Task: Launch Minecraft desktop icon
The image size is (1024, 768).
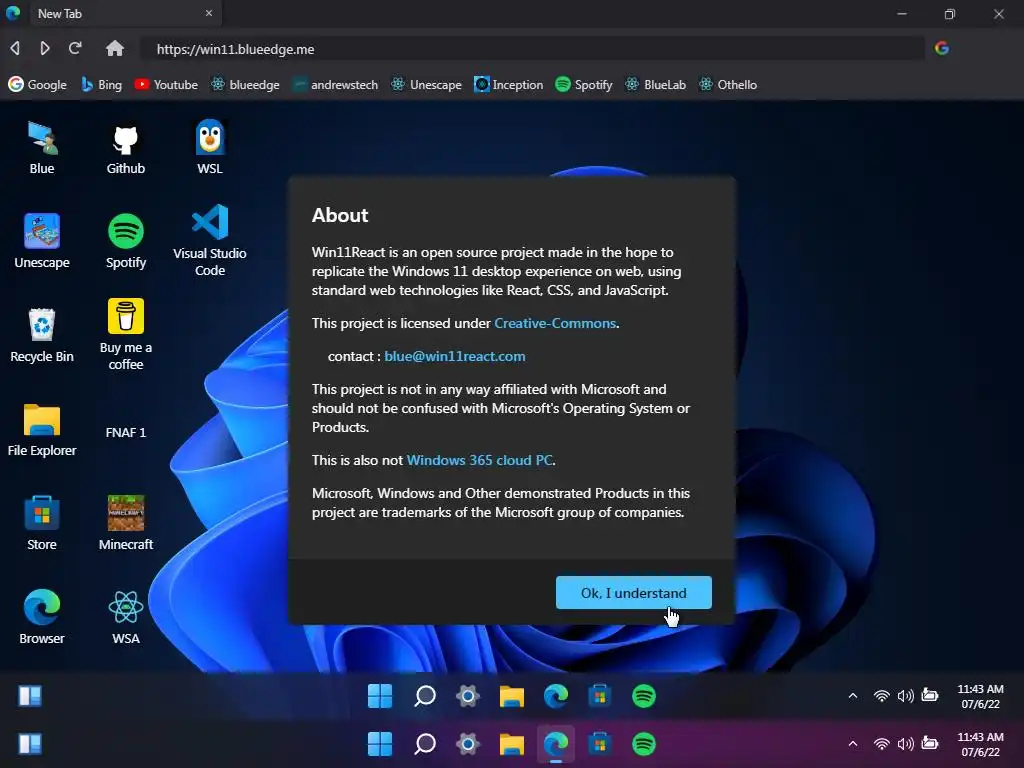Action: point(125,523)
